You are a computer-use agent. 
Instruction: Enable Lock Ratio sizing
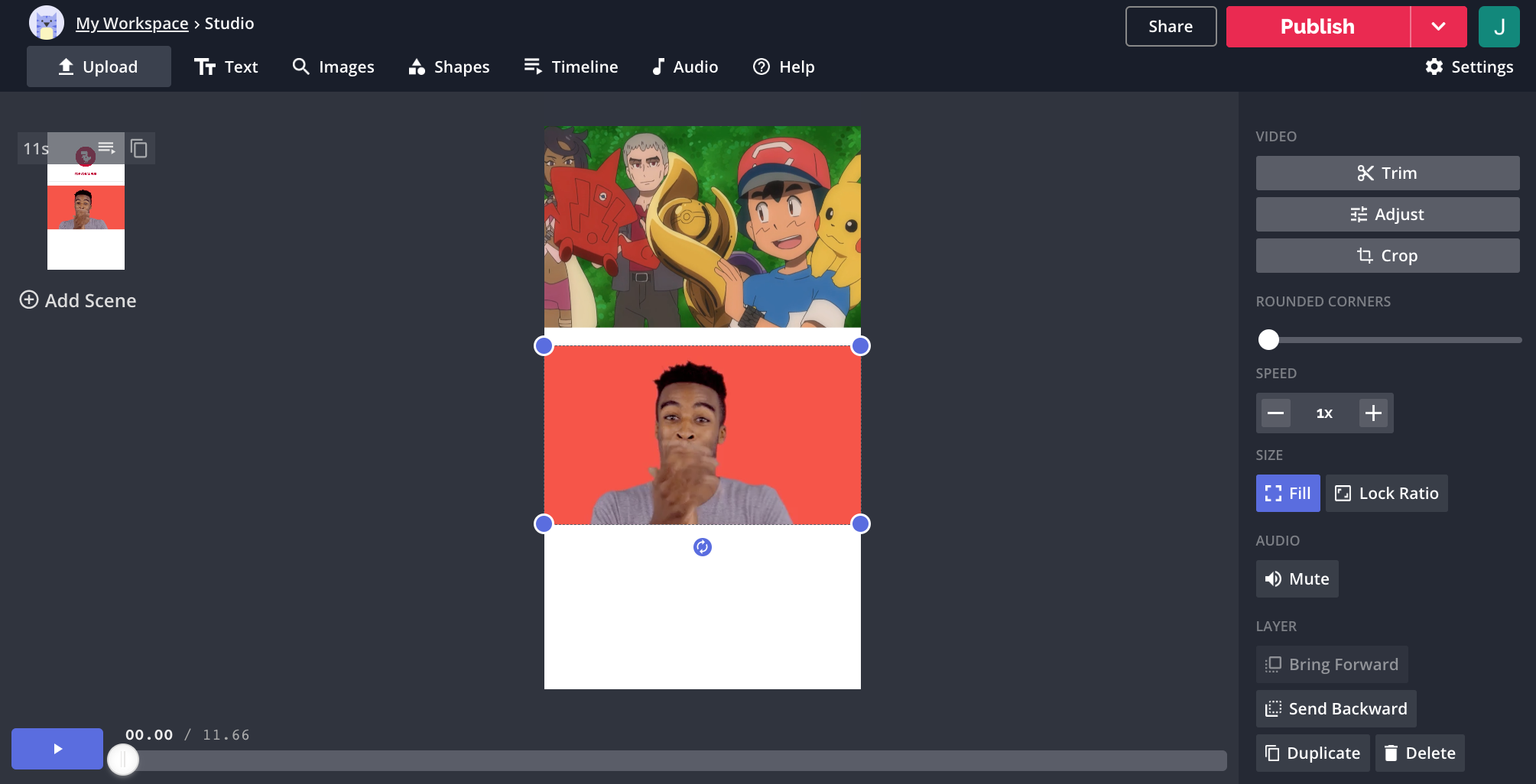click(1386, 494)
